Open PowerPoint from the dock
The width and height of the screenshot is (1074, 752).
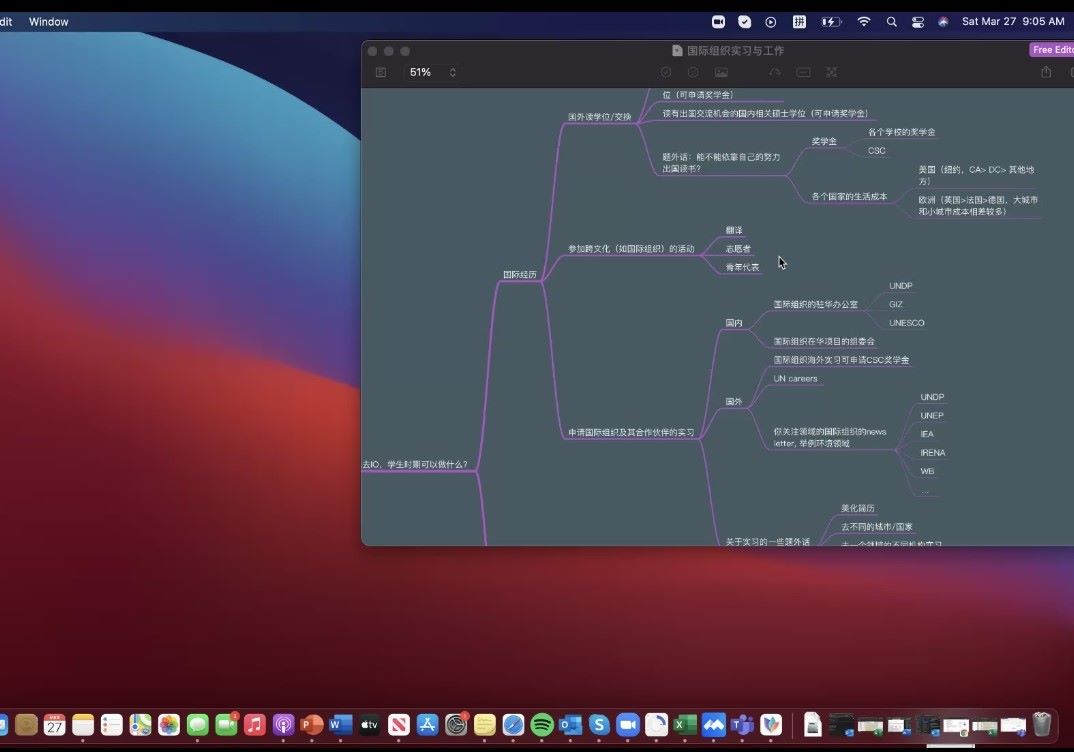(312, 725)
